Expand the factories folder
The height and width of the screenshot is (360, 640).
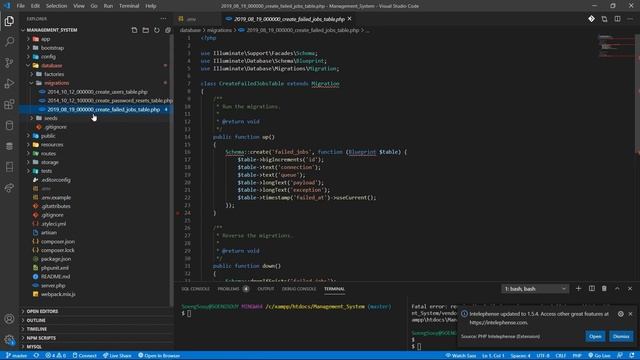[x=54, y=74]
